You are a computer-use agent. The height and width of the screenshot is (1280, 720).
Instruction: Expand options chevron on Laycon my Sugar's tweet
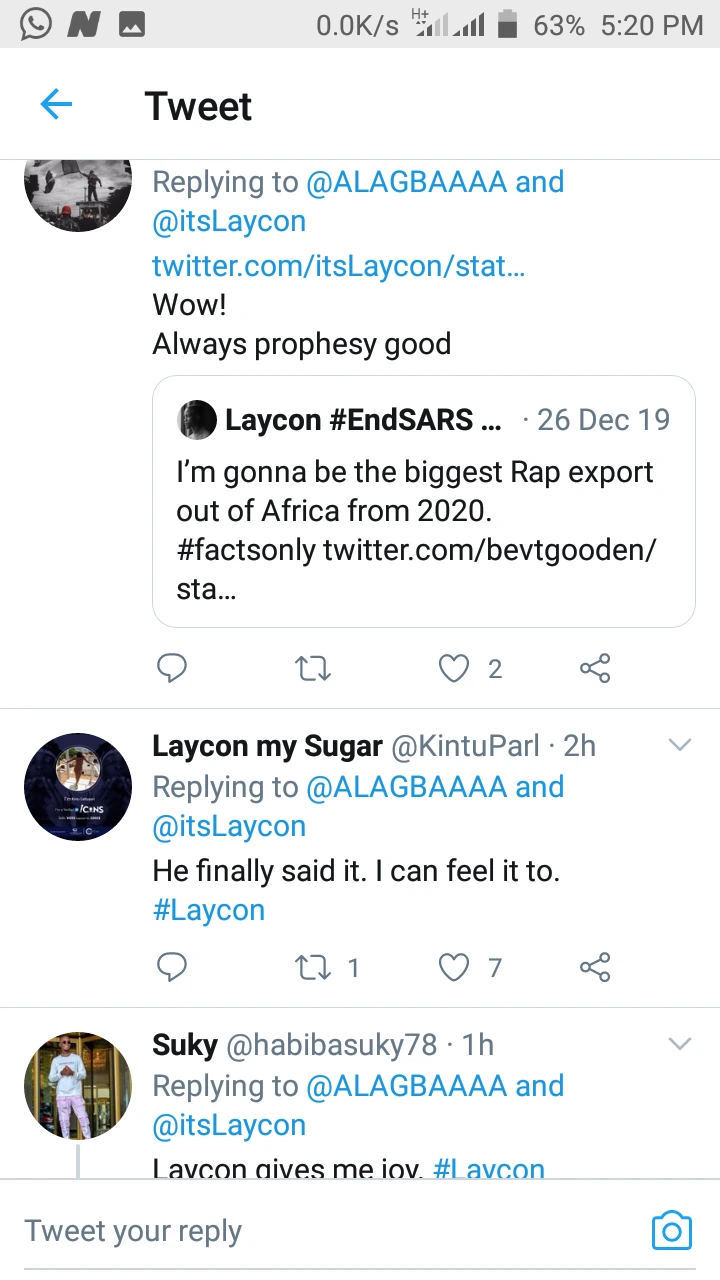pyautogui.click(x=679, y=745)
